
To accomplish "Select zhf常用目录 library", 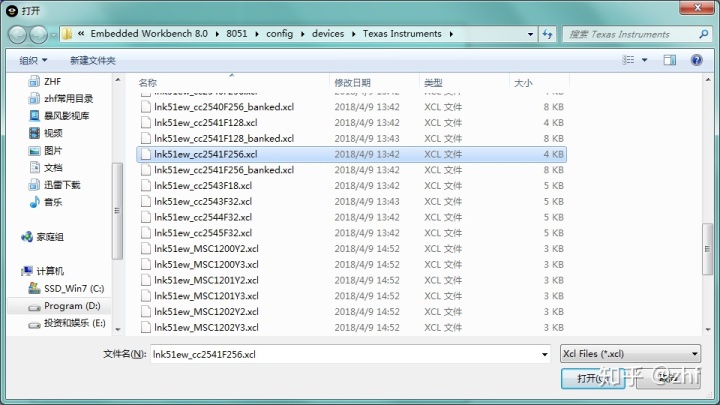I will [68, 98].
